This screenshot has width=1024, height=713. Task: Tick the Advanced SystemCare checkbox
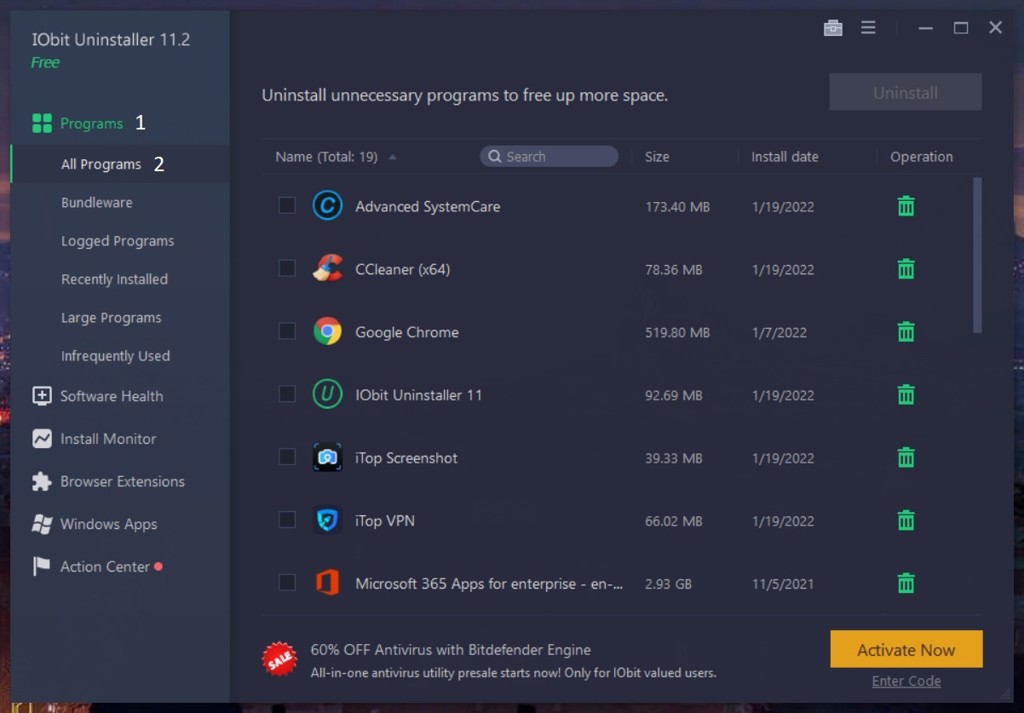point(287,206)
